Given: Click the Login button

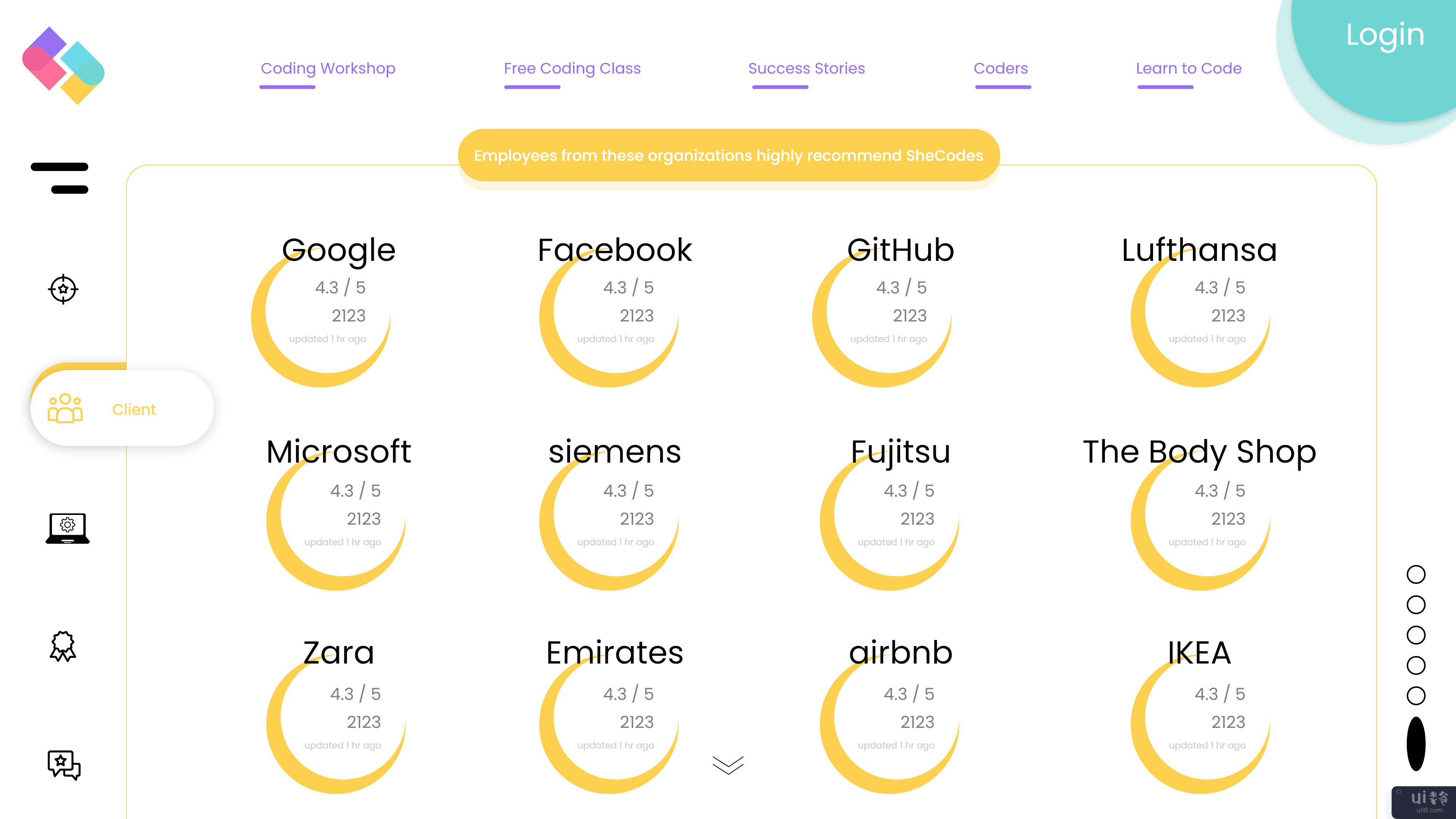Looking at the screenshot, I should point(1384,35).
